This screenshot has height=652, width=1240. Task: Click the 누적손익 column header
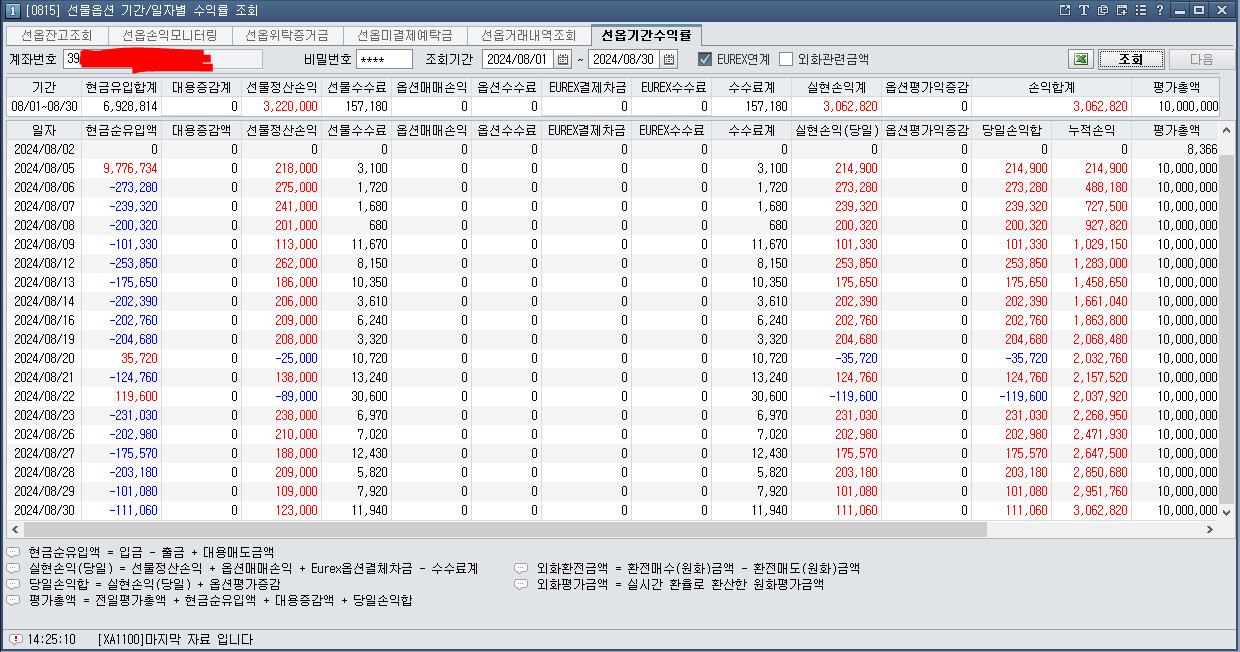coord(1090,130)
